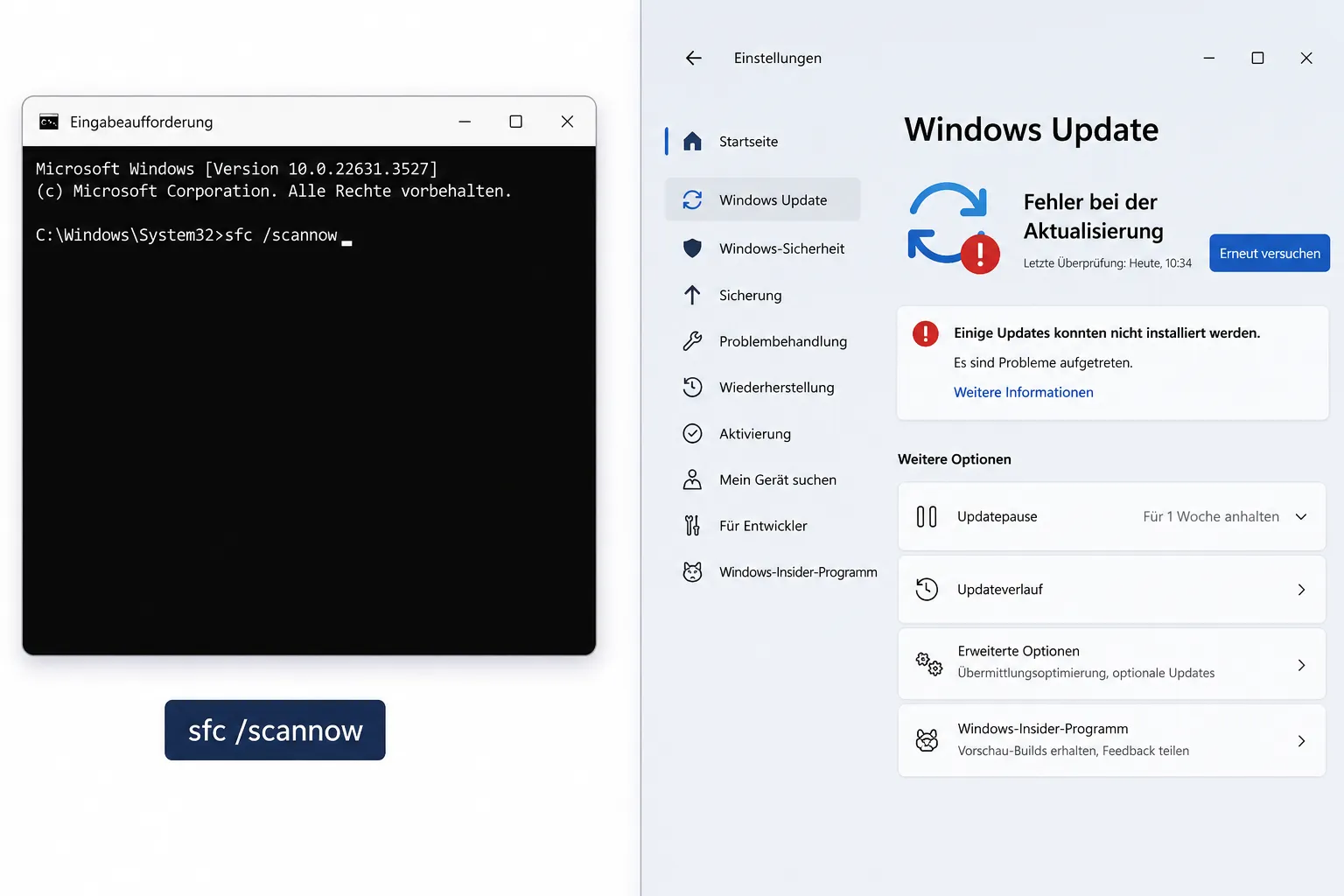
Task: Open the Aktivierung settings entry
Action: point(763,433)
